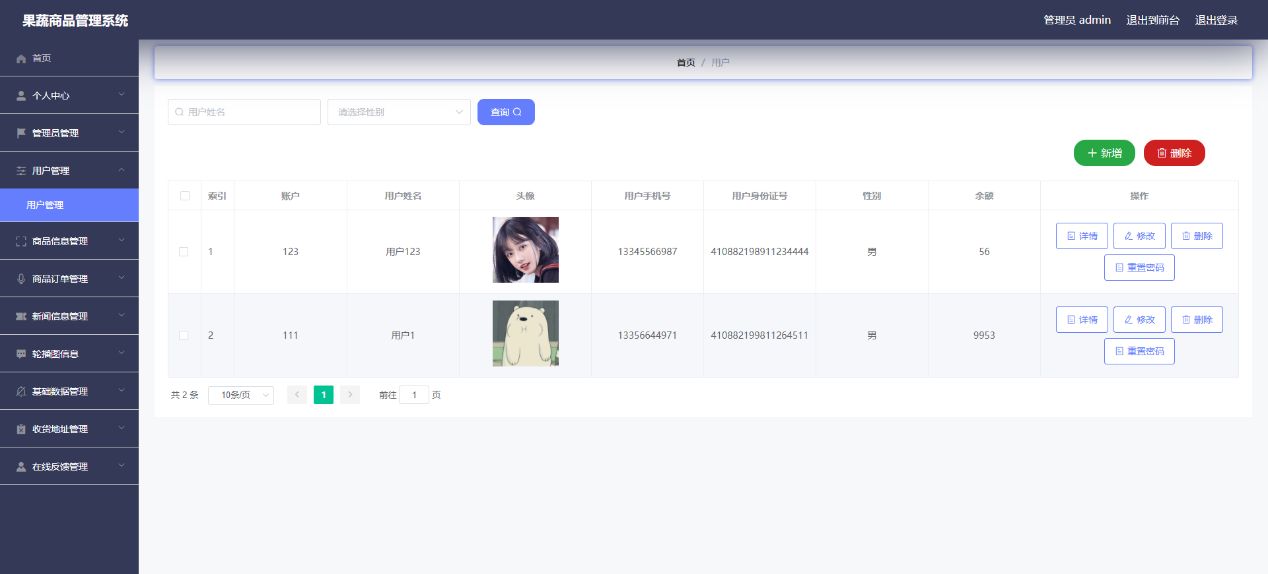Viewport: 1268px width, 574px height.
Task: Click the bear avatar thumbnail of 用户1
Action: click(526, 334)
